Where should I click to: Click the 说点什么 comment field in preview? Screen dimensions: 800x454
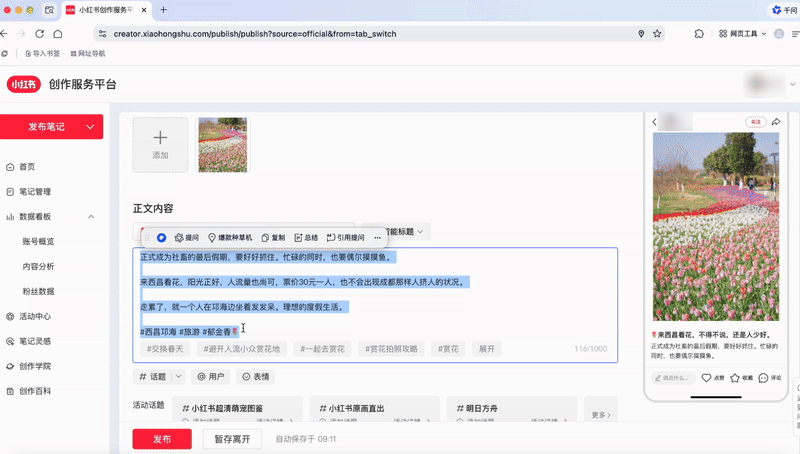point(673,378)
